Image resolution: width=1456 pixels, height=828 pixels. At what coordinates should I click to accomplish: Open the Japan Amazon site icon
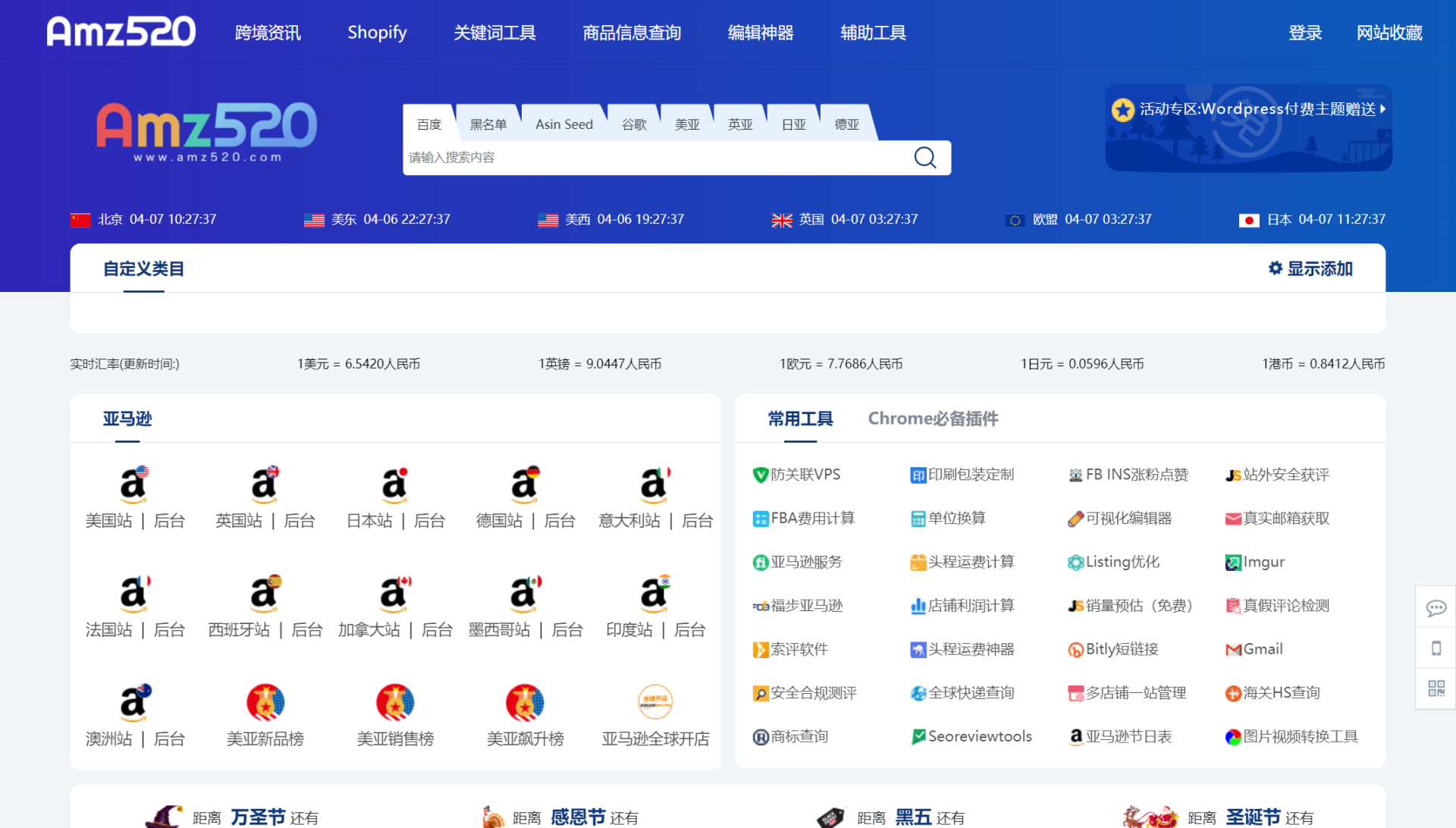point(395,485)
